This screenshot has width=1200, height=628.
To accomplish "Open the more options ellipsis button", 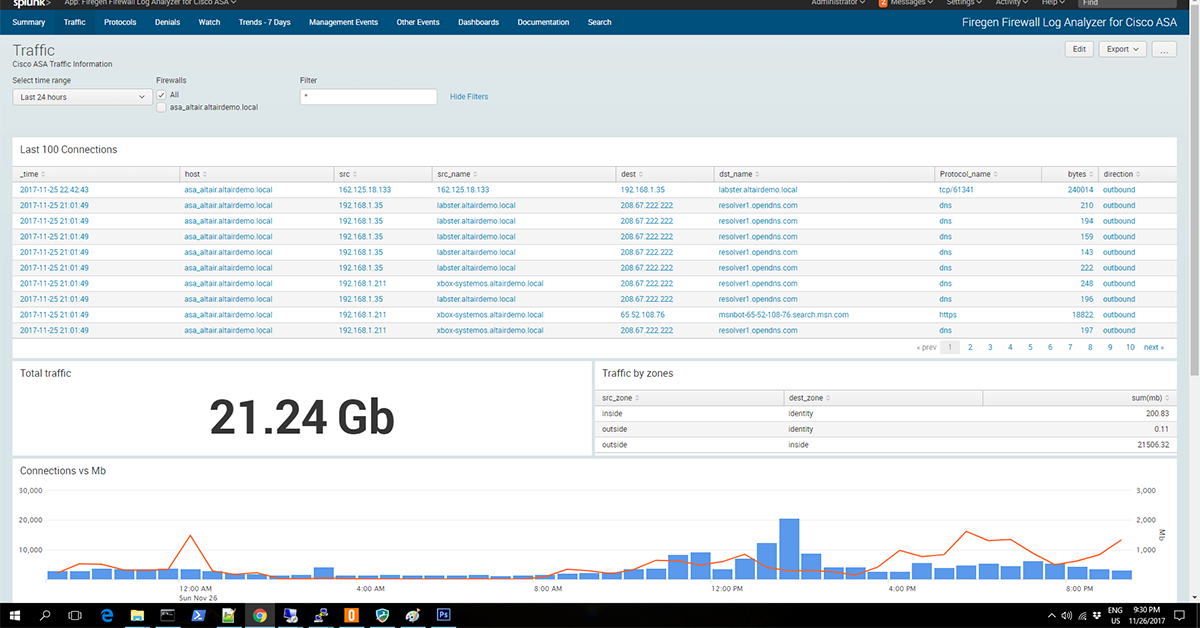I will point(1164,48).
